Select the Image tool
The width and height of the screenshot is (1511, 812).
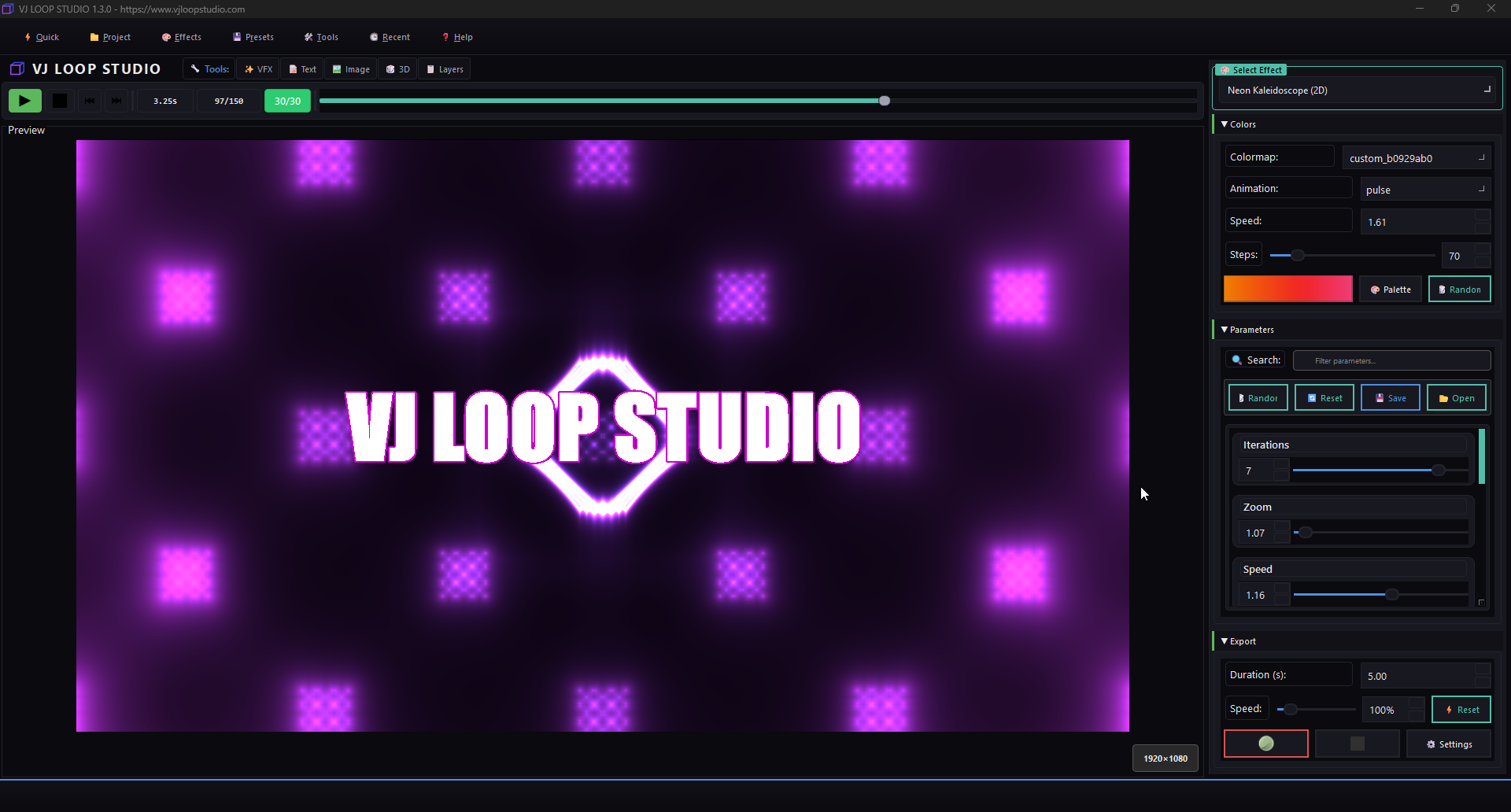pos(351,68)
